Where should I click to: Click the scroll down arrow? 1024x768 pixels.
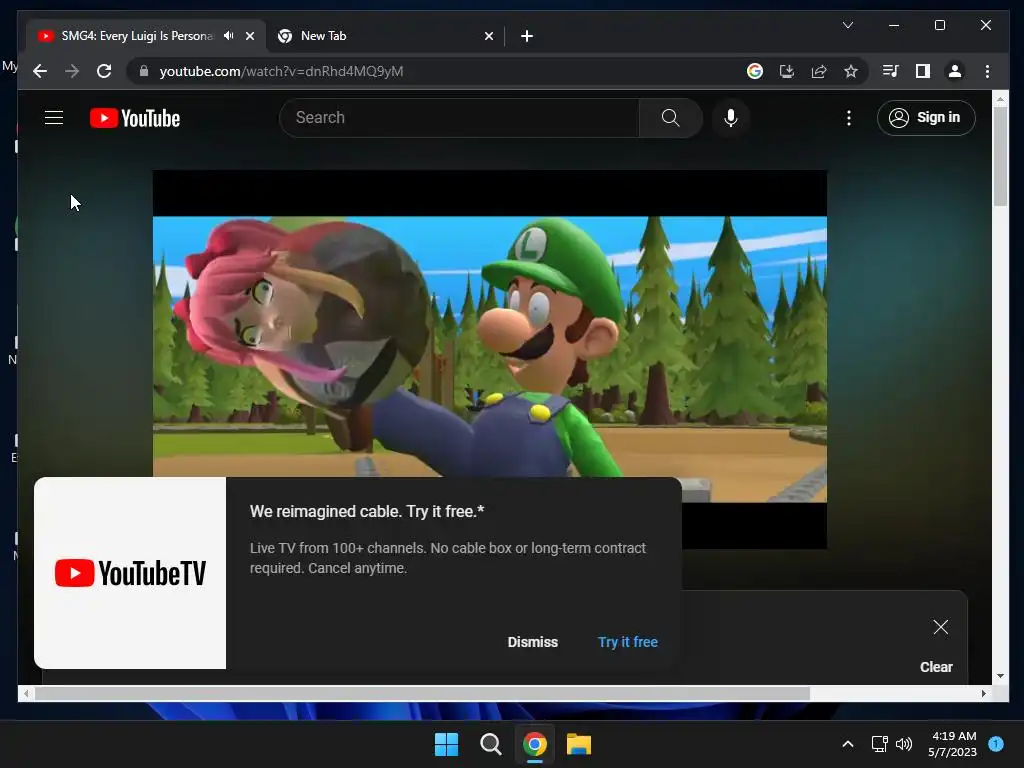coord(1000,677)
